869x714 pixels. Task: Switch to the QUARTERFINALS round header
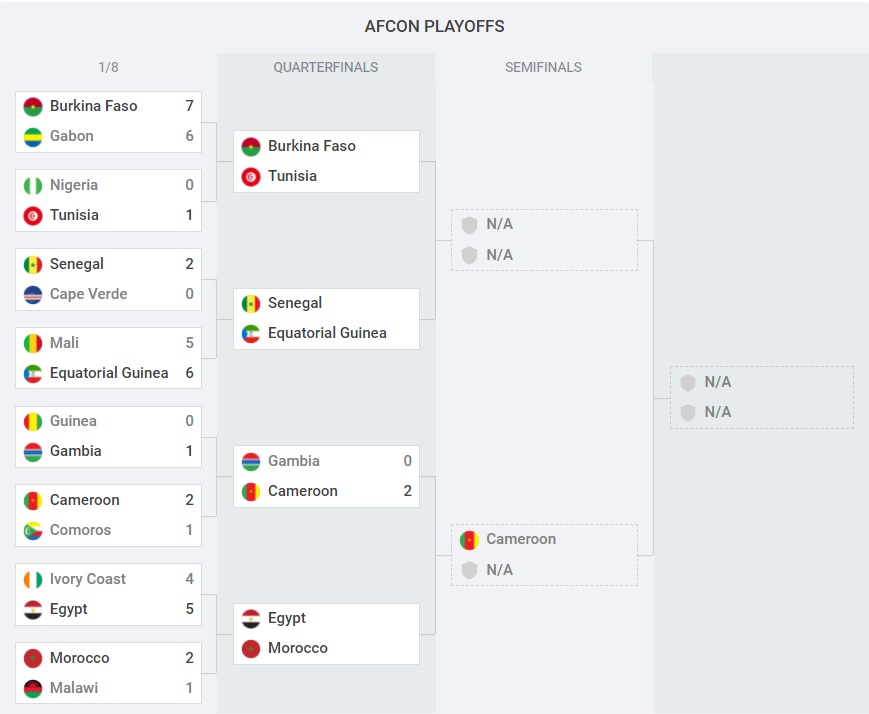pos(326,68)
